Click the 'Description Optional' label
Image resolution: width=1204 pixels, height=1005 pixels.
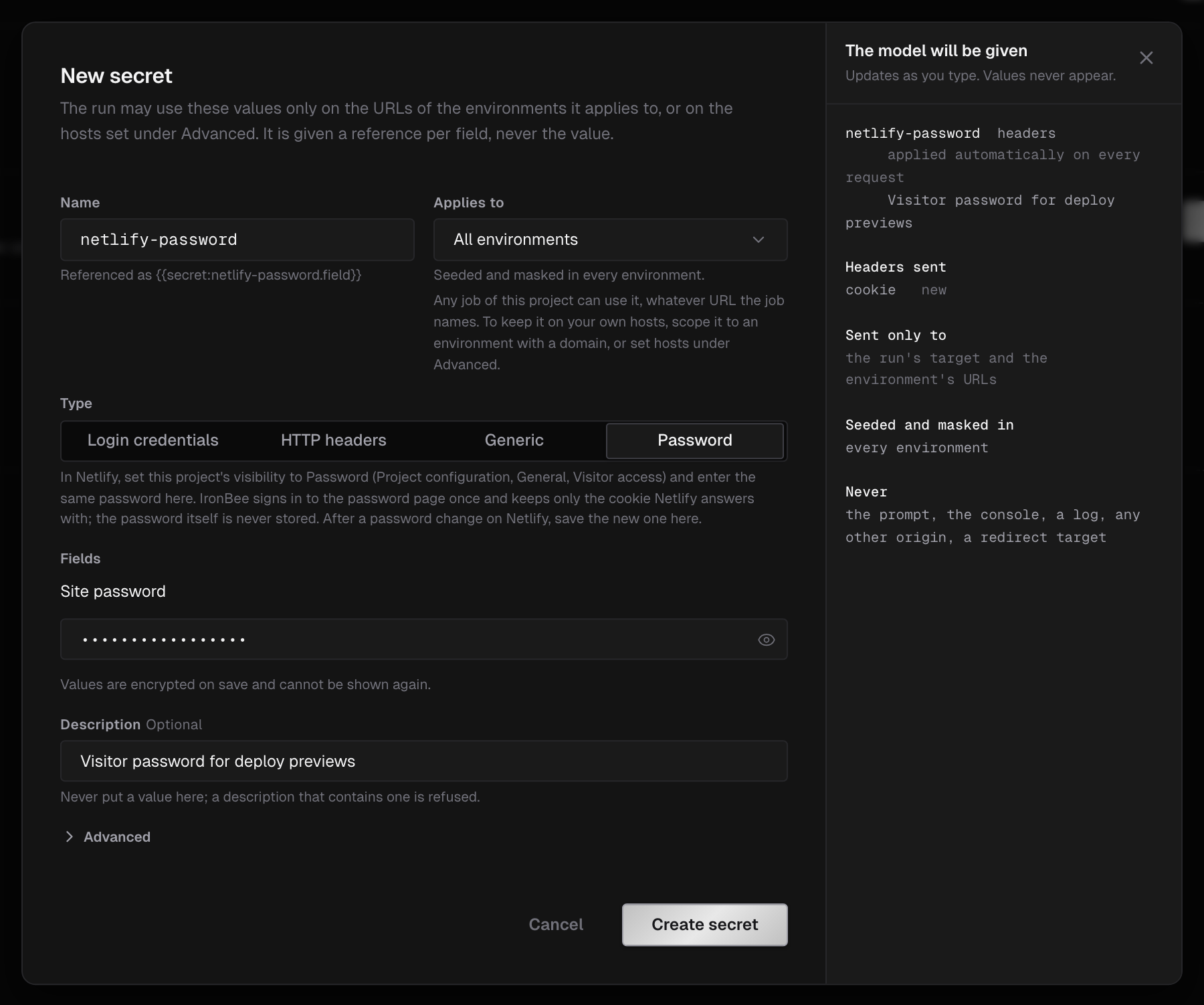click(x=131, y=725)
